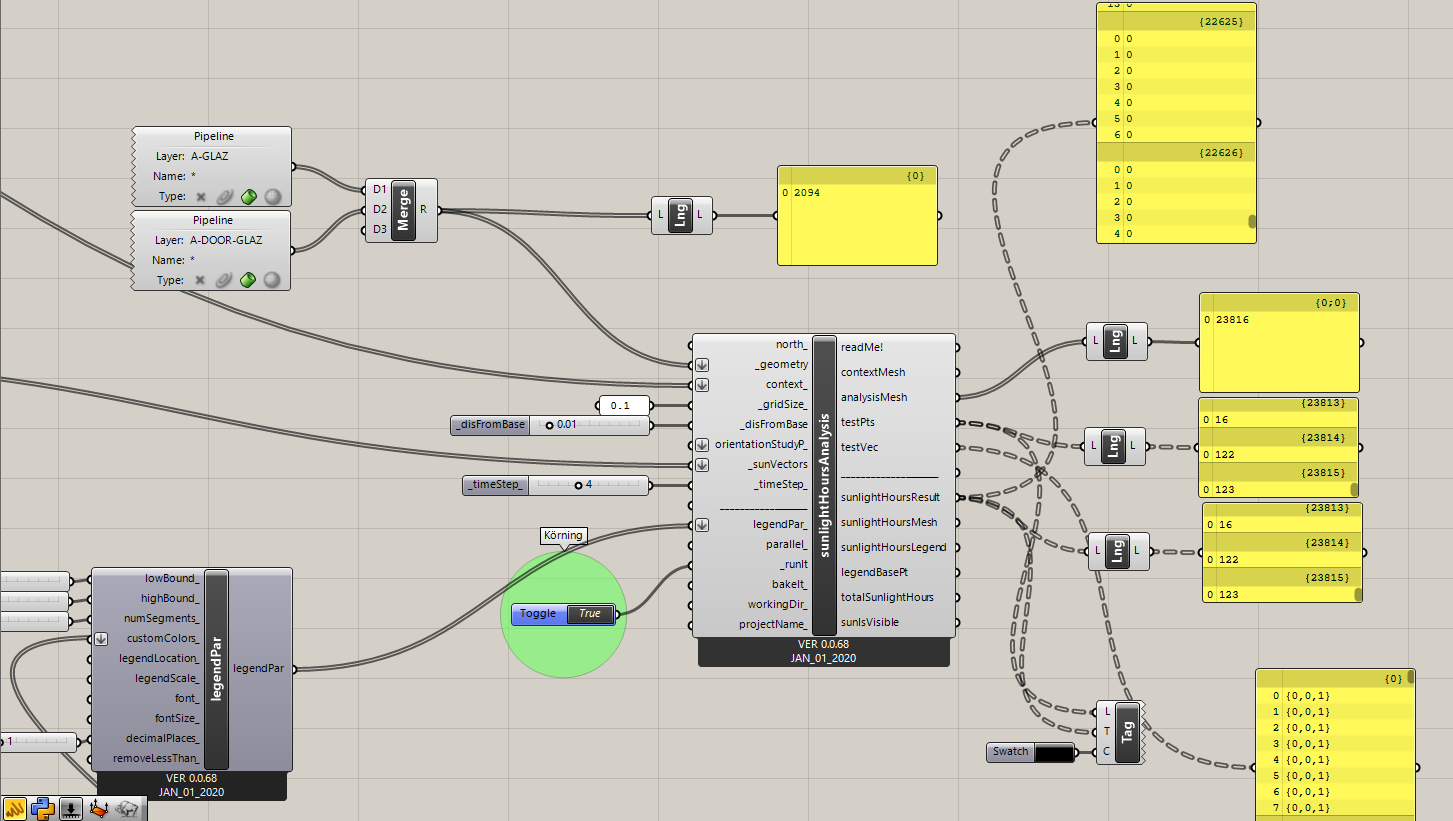This screenshot has height=821, width=1453.
Task: Toggle mesh type on A-GLAZ pipeline
Action: coord(272,197)
